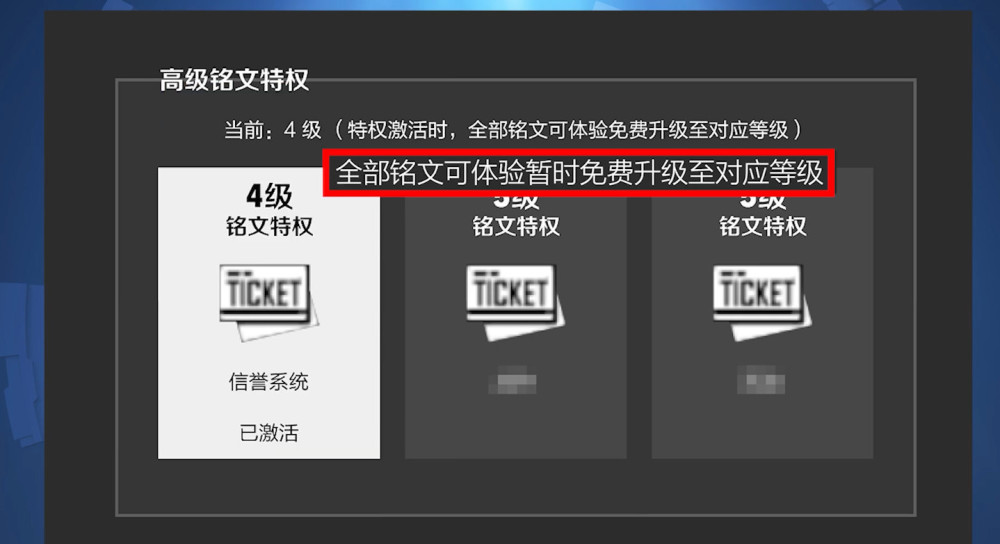Click the 特权激活时 parenthetical note text
This screenshot has width=1000, height=544.
tap(568, 130)
